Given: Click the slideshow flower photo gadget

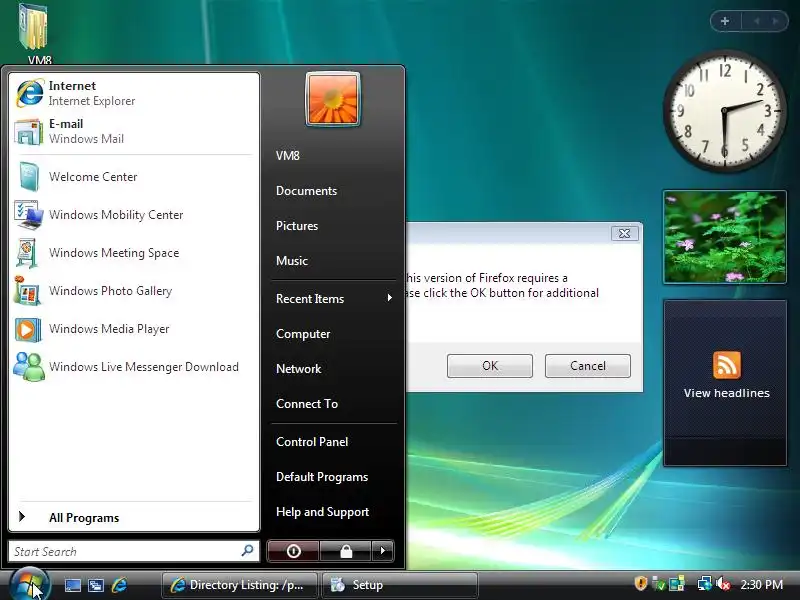Looking at the screenshot, I should tap(724, 237).
